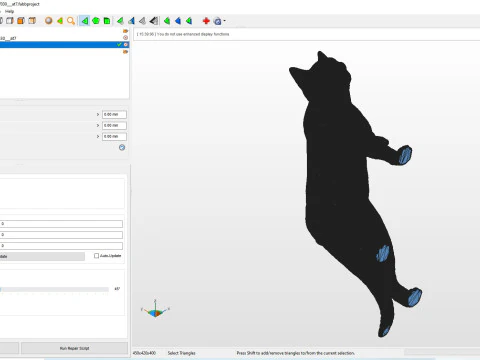Click the blue globe toolbar icon
Viewport: 480px width, 360px height.
(x=217, y=21)
